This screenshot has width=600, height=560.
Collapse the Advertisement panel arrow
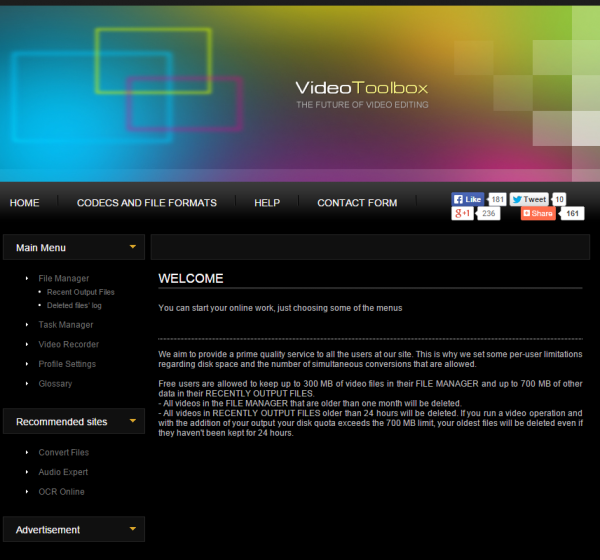pyautogui.click(x=133, y=529)
